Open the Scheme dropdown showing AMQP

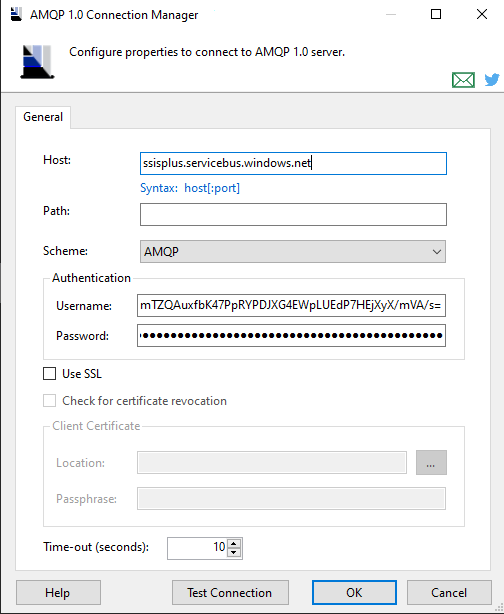(x=293, y=251)
